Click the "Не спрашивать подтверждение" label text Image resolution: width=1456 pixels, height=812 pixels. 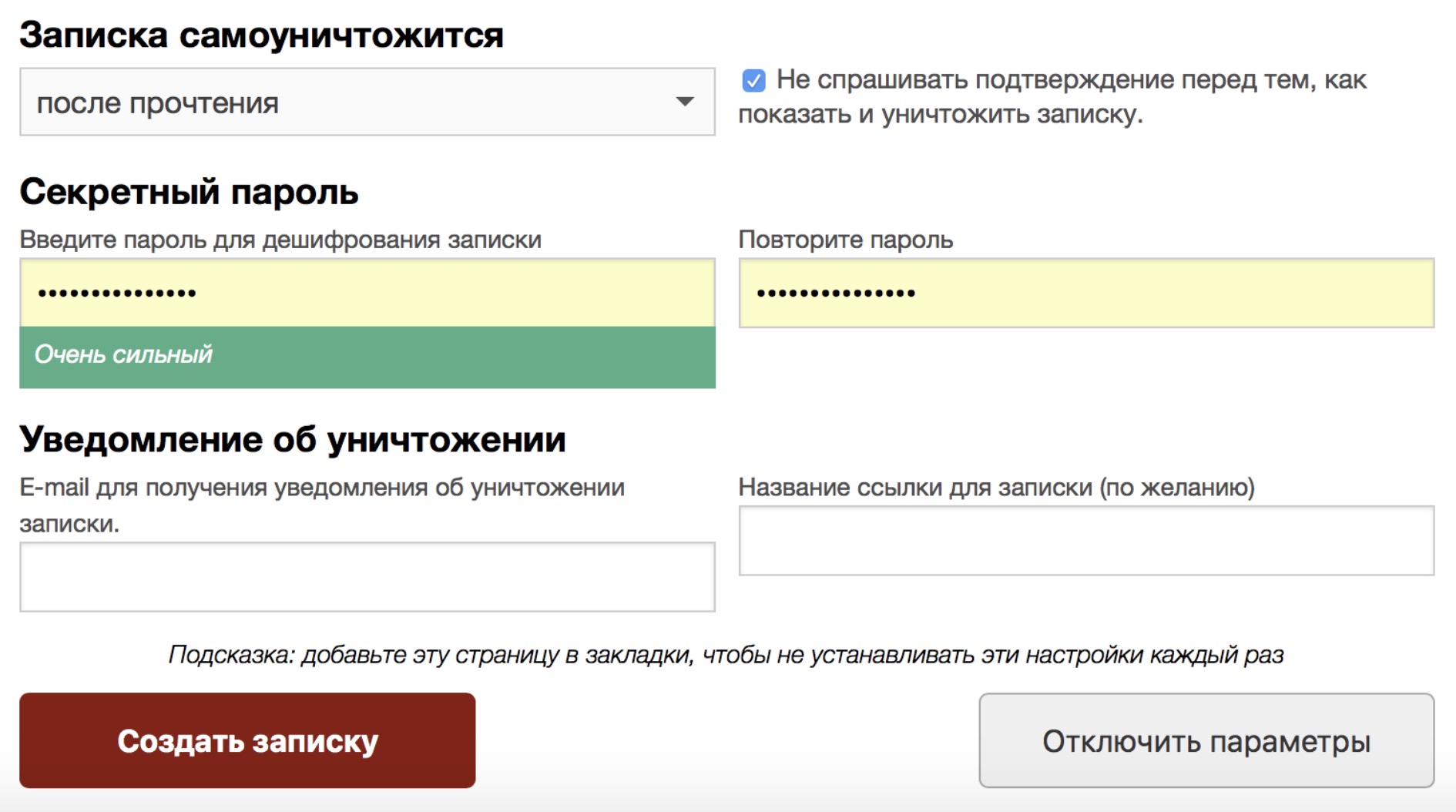pyautogui.click(x=1071, y=79)
